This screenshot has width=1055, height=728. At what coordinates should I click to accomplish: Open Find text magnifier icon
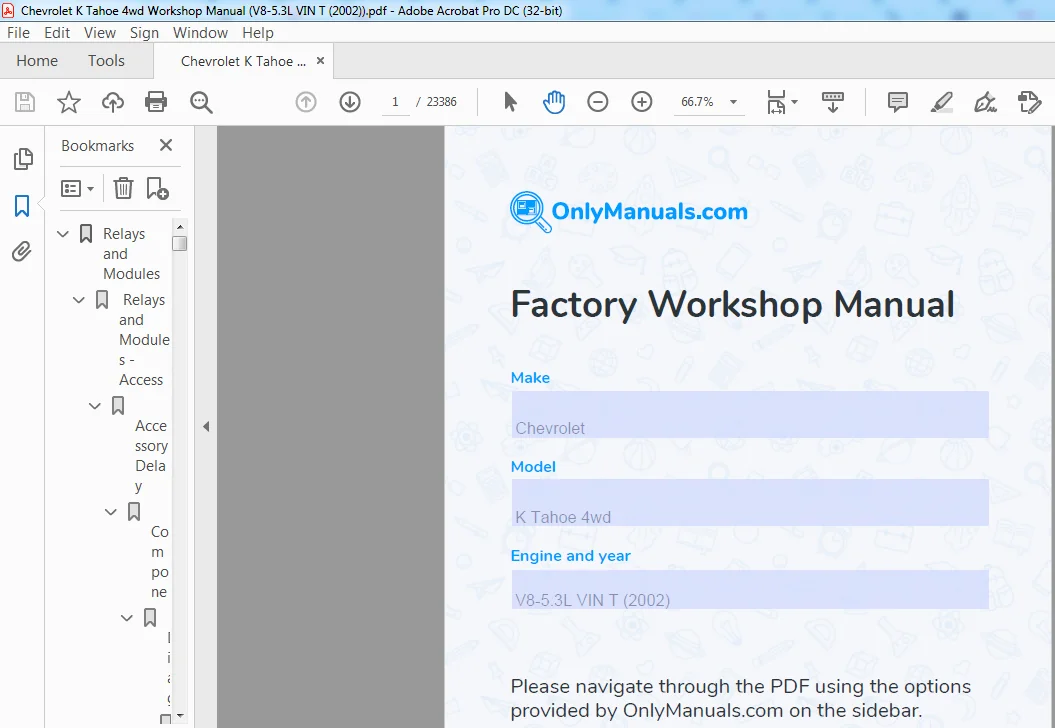coord(201,102)
